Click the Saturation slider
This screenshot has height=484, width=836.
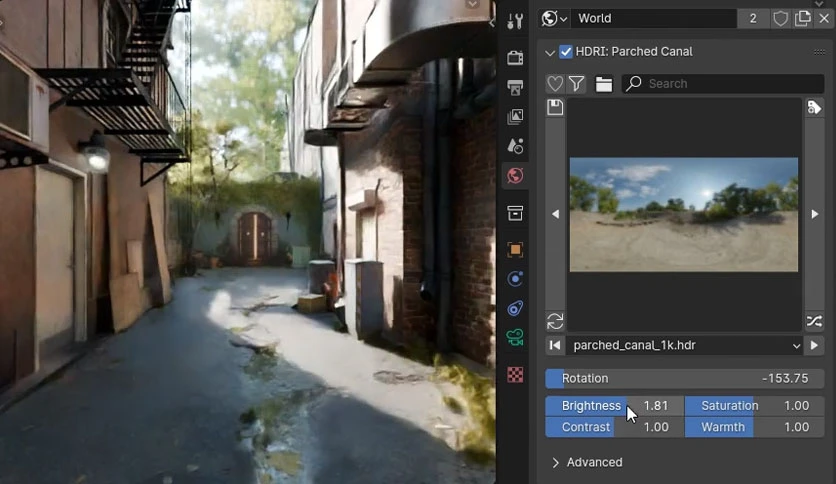[754, 406]
